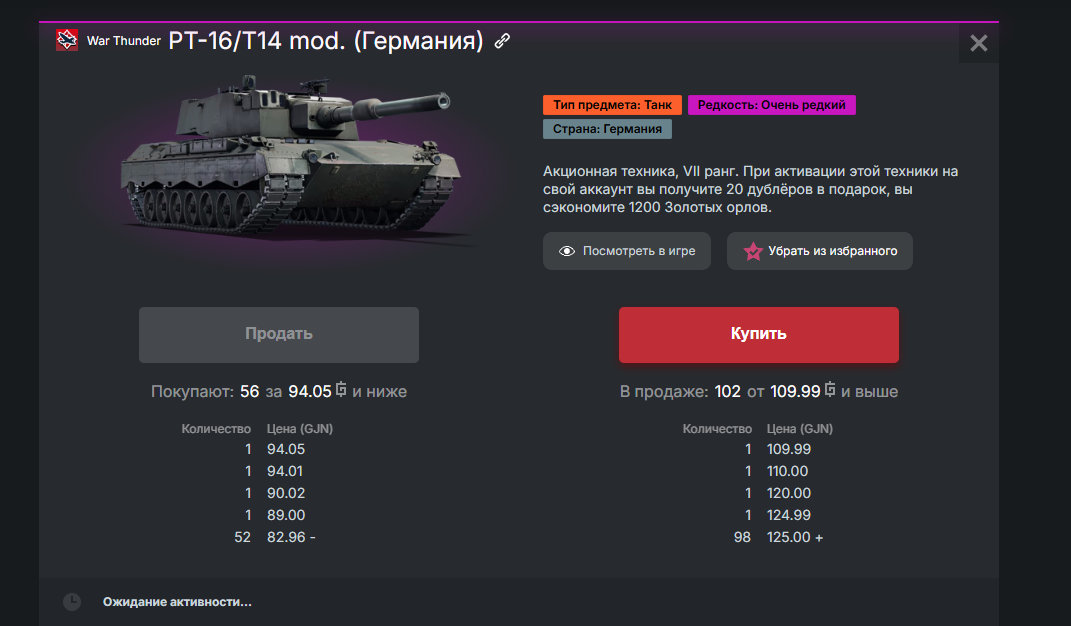Click the clock icon beside activity status
Viewport: 1071px width, 626px height.
point(72,601)
